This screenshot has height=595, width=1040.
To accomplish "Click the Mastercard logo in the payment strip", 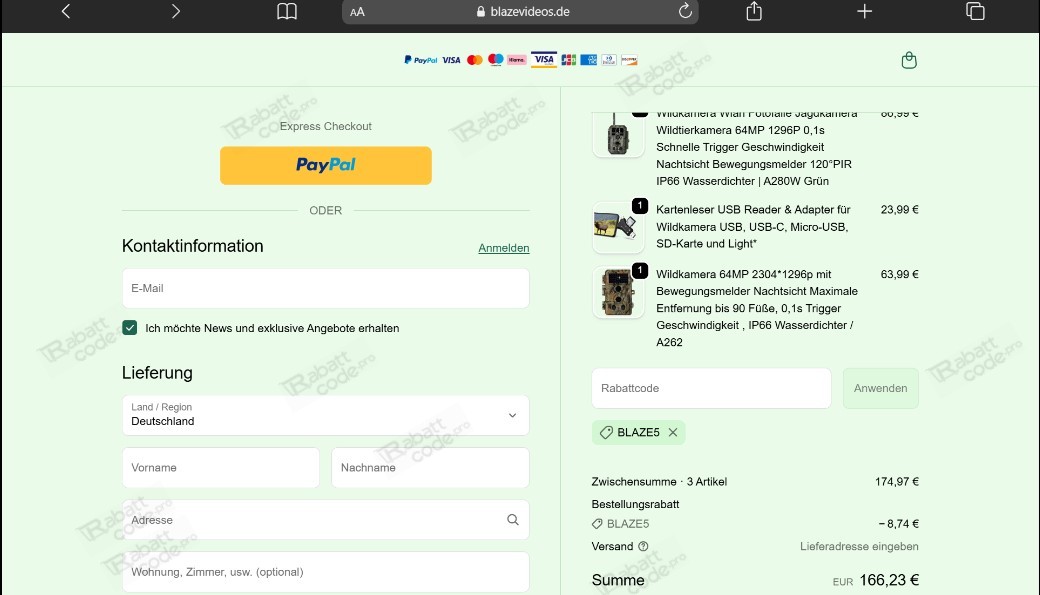I will [474, 60].
